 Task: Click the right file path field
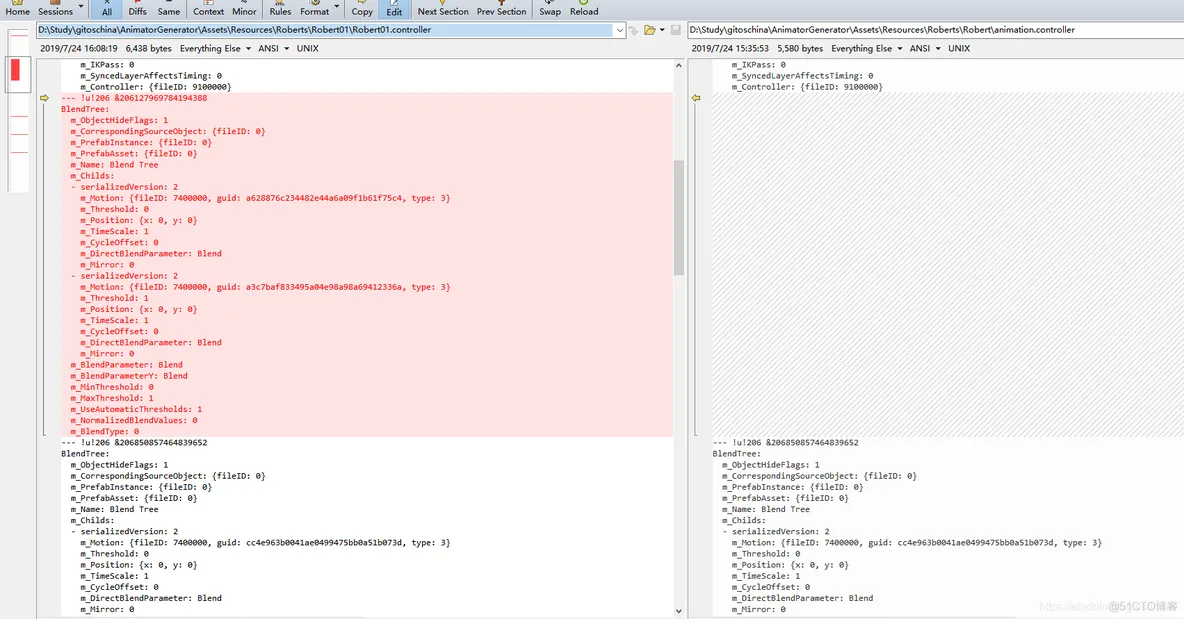point(936,30)
